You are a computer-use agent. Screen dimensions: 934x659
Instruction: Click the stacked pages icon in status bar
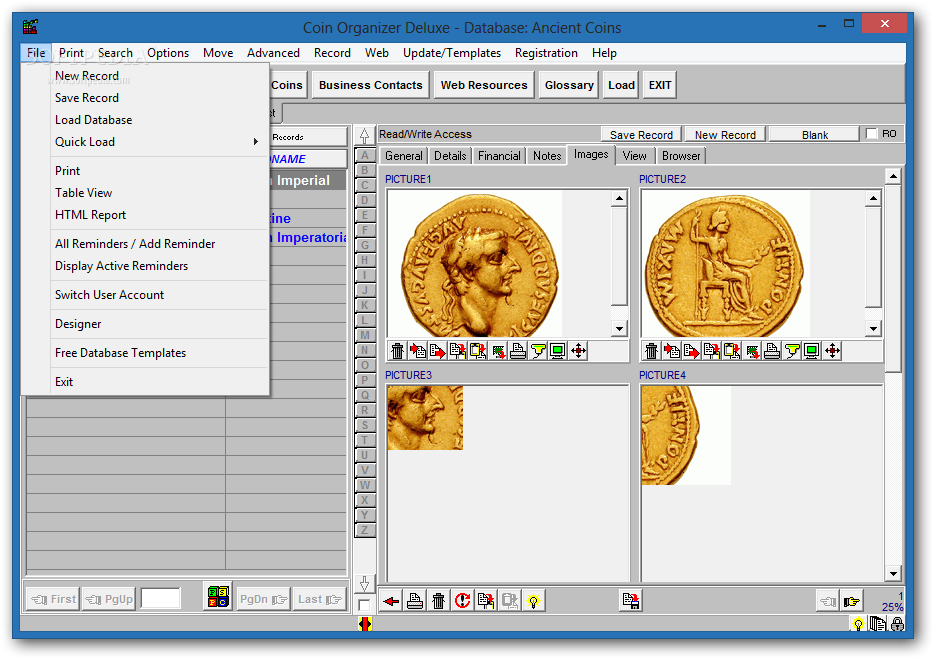pyautogui.click(x=877, y=624)
